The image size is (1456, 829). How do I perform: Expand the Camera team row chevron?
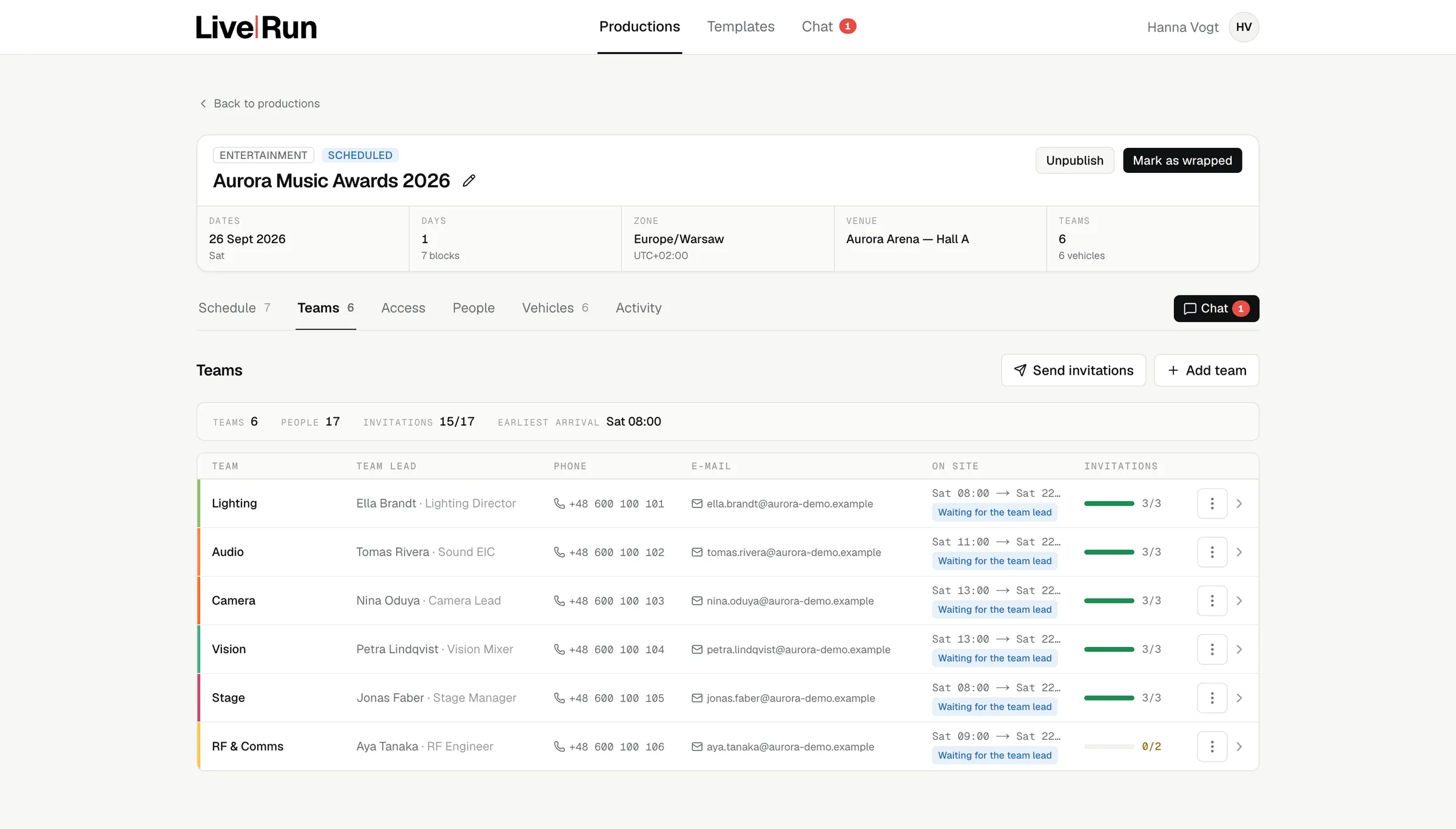1239,600
